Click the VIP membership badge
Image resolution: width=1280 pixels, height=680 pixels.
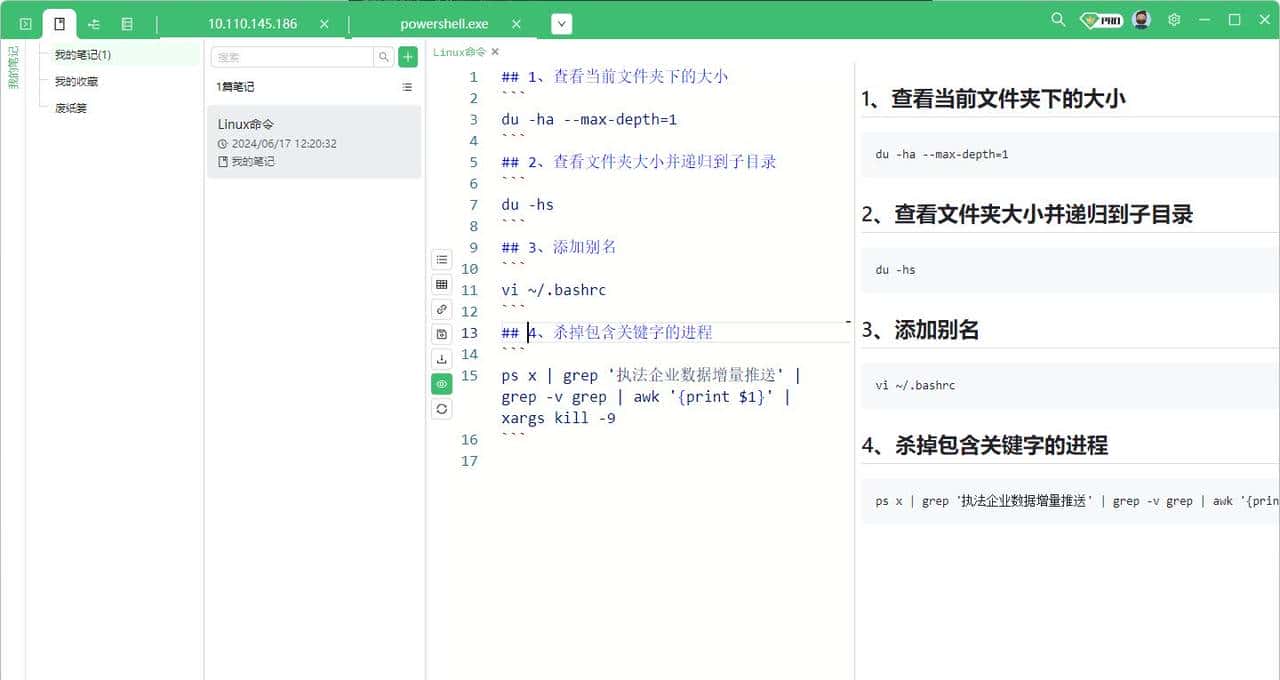[1100, 19]
